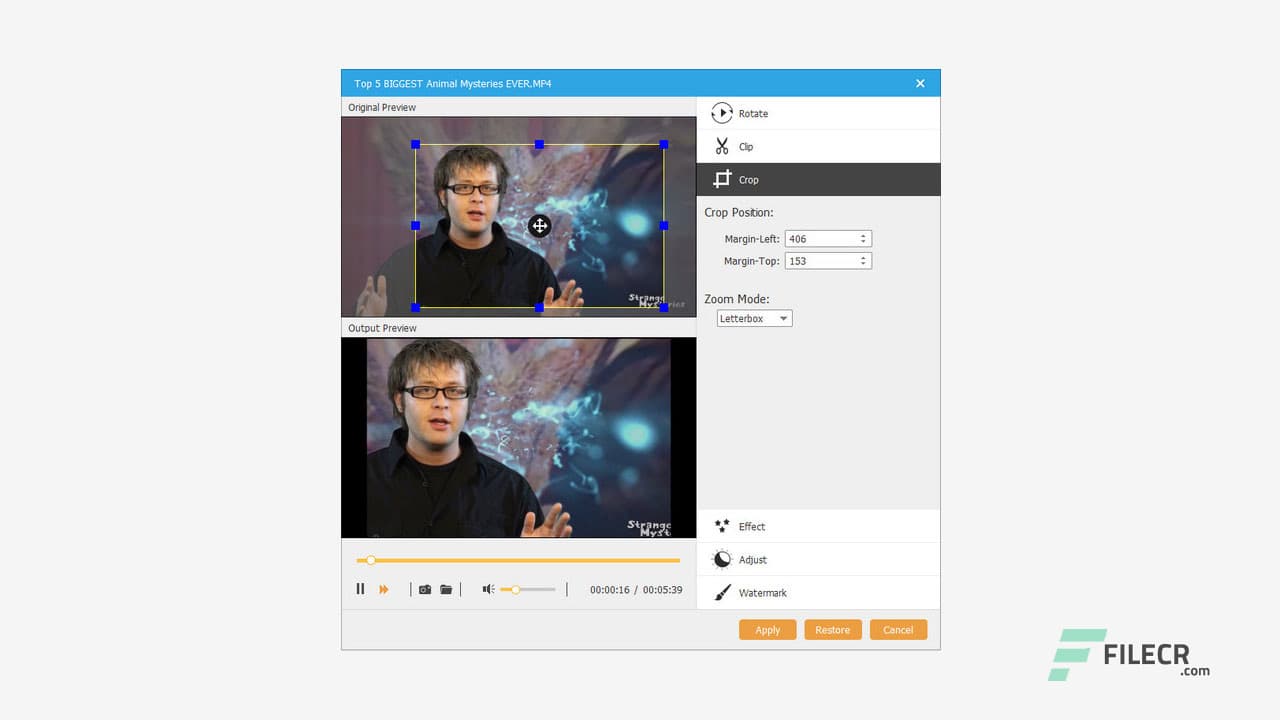Pause the video playback
This screenshot has height=720, width=1280.
point(360,589)
